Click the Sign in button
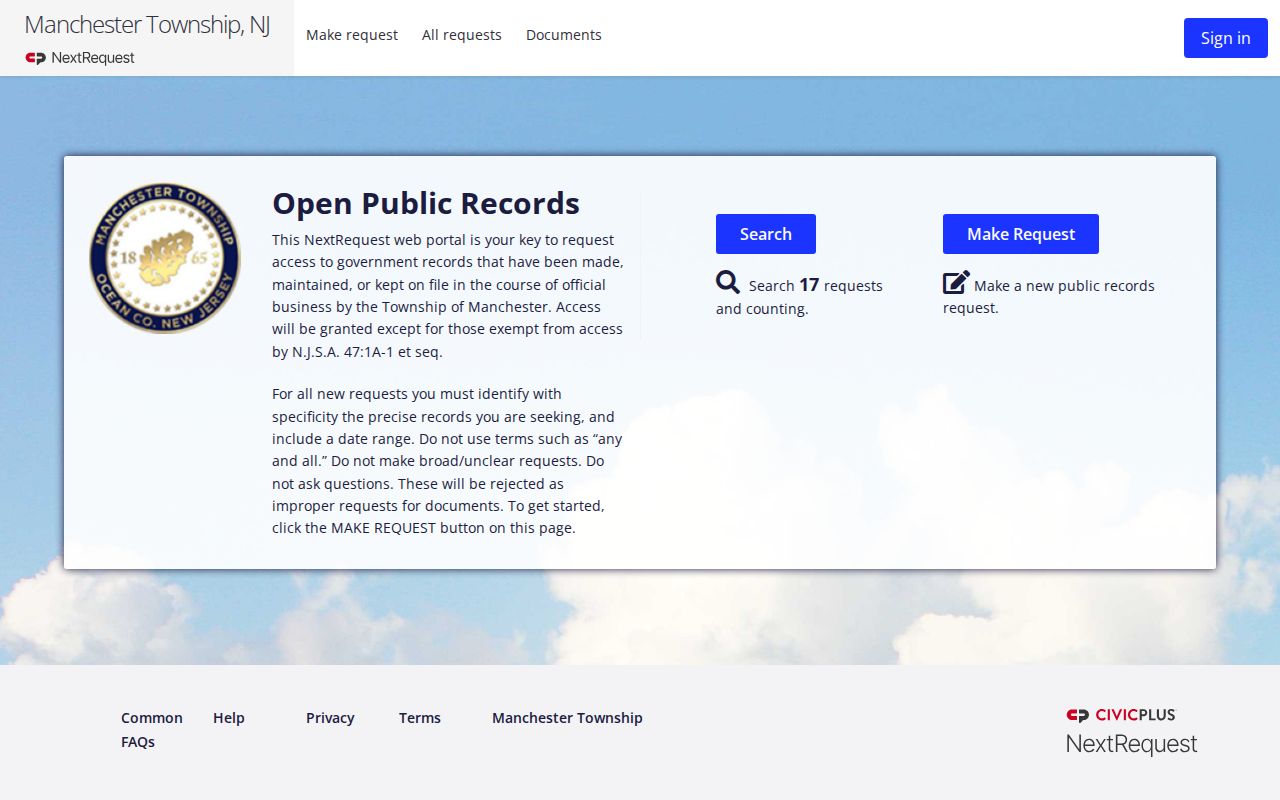This screenshot has width=1280, height=800. click(1226, 38)
